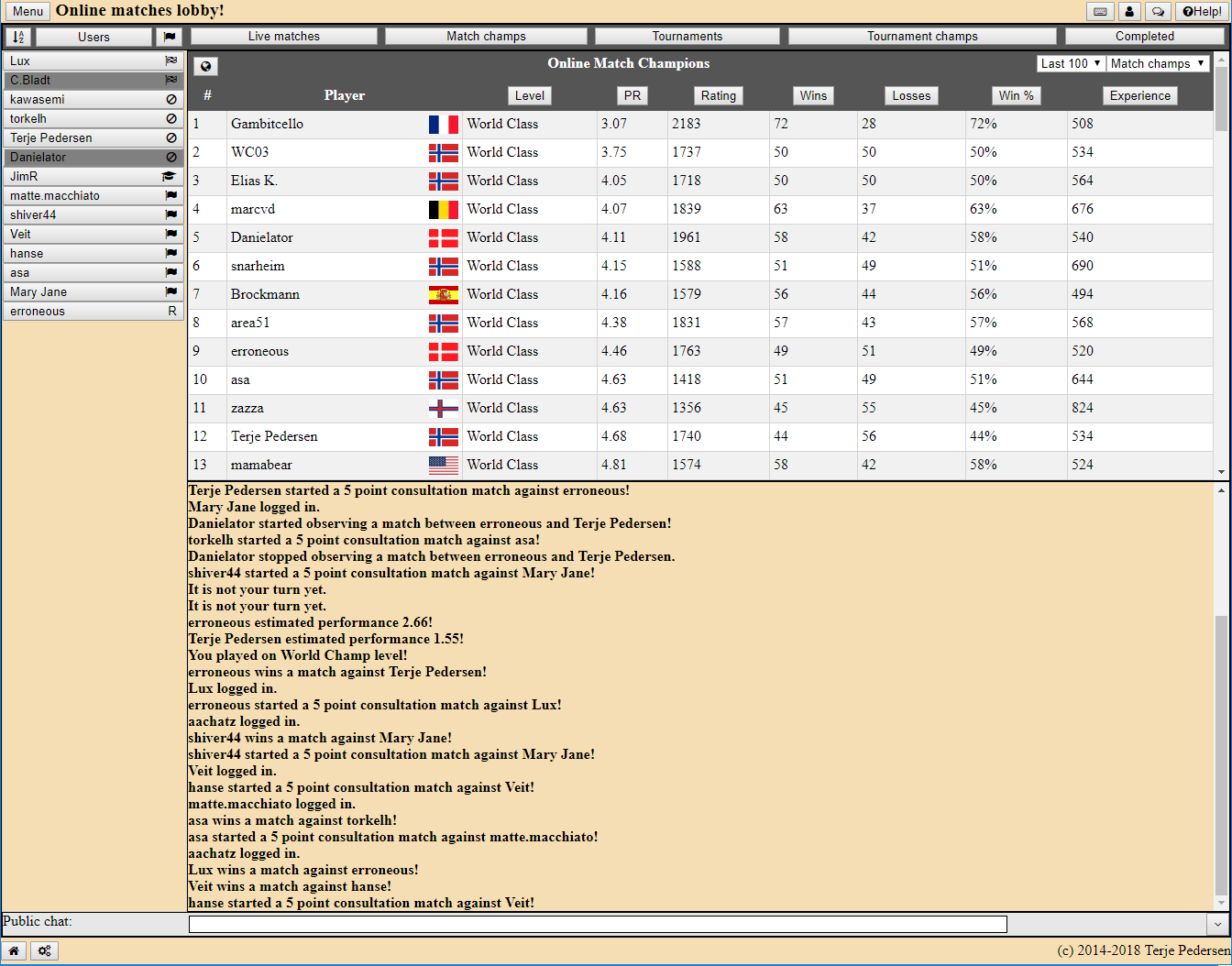Open the chat bubbles icon button
The image size is (1232, 966).
click(1159, 12)
